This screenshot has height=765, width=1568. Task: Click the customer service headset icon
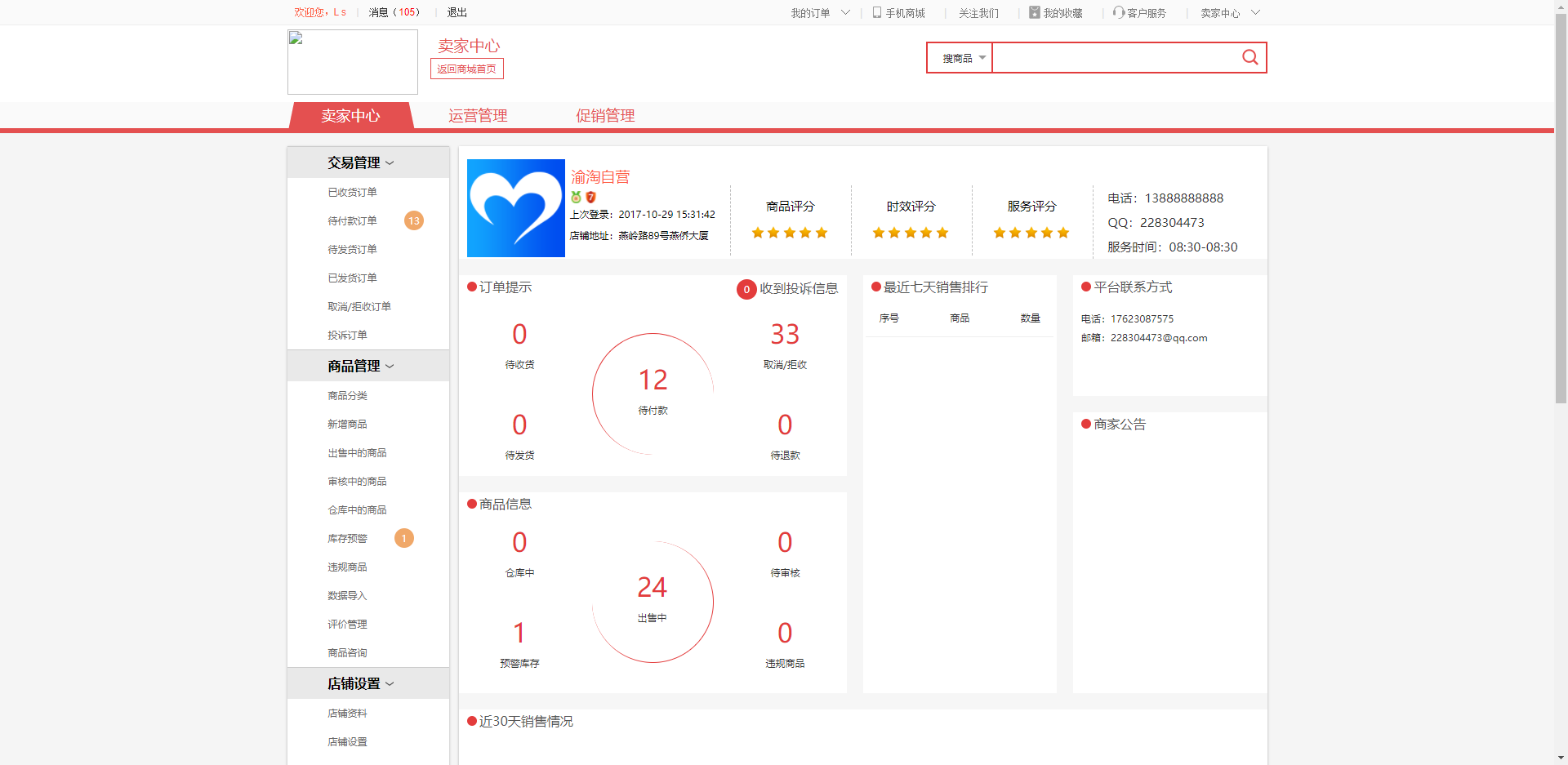1118,12
